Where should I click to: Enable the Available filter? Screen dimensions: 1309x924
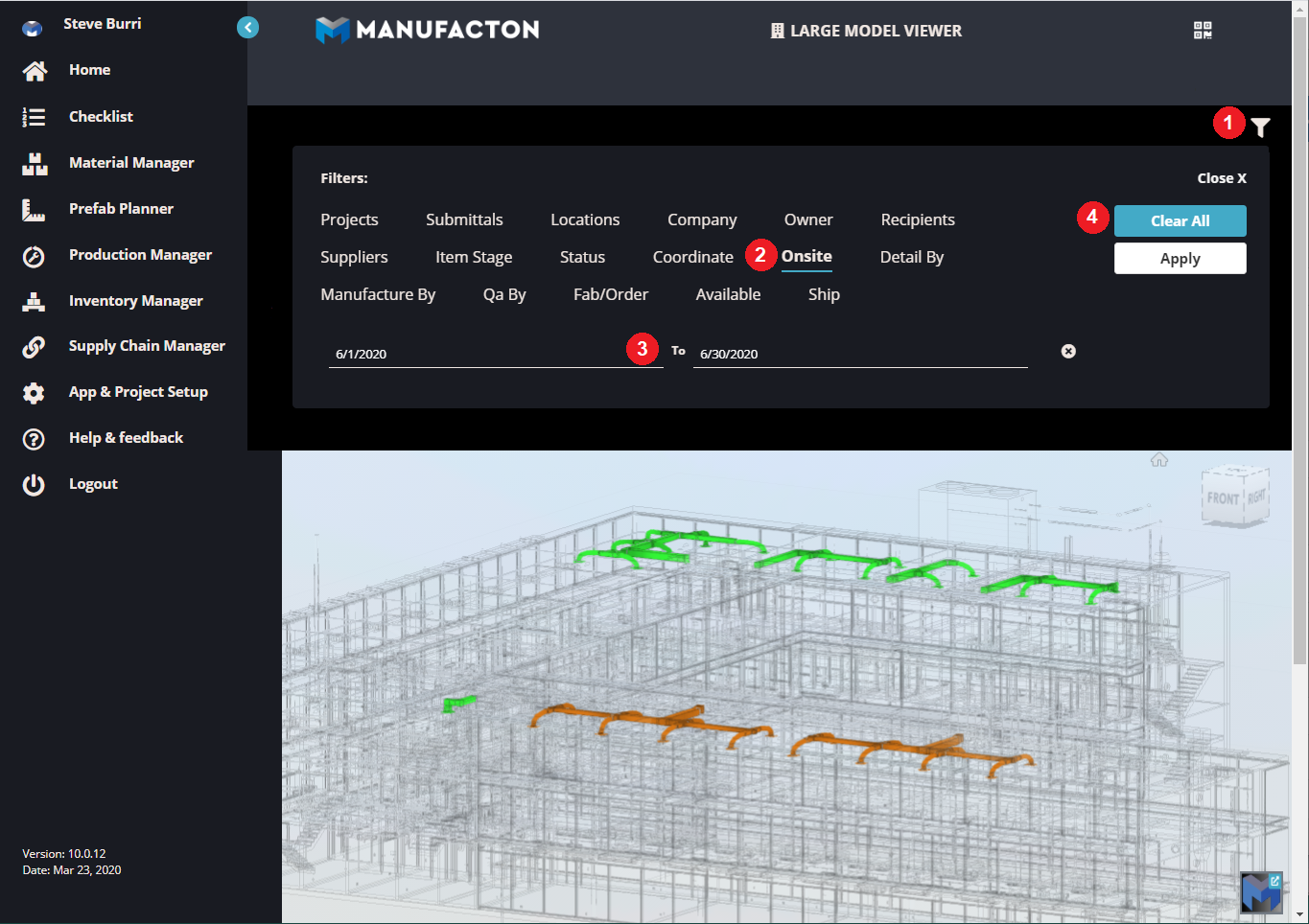pyautogui.click(x=728, y=294)
